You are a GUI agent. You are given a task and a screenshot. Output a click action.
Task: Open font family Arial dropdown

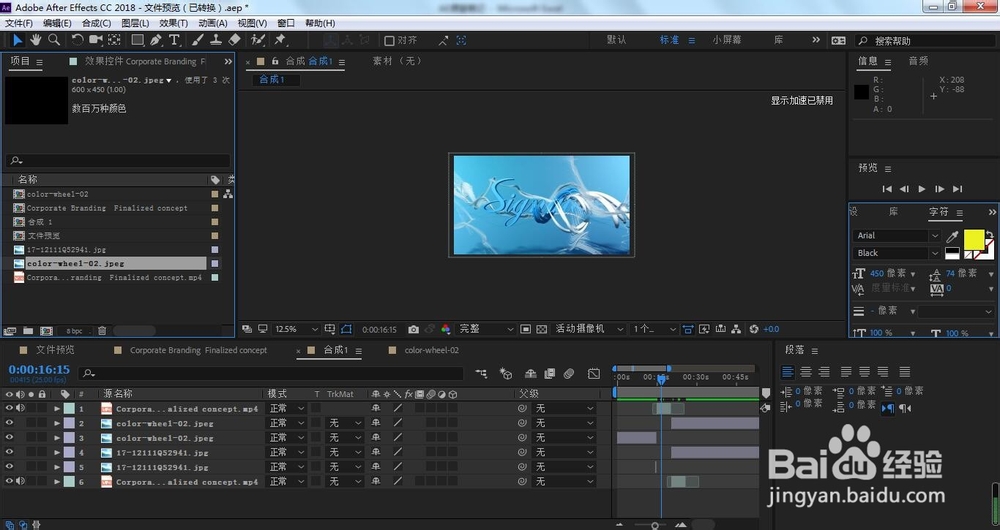coord(896,236)
